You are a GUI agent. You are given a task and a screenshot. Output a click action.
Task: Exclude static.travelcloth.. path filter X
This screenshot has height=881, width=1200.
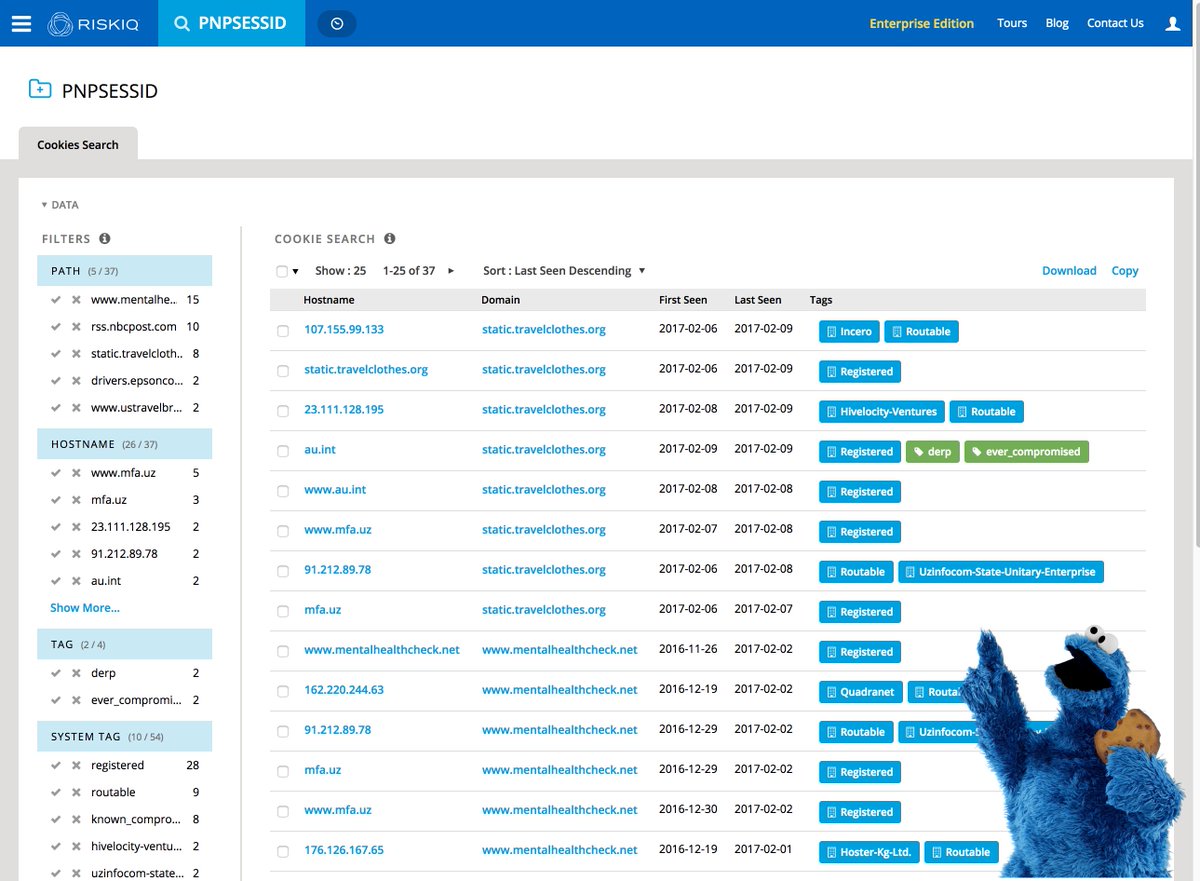[x=76, y=353]
